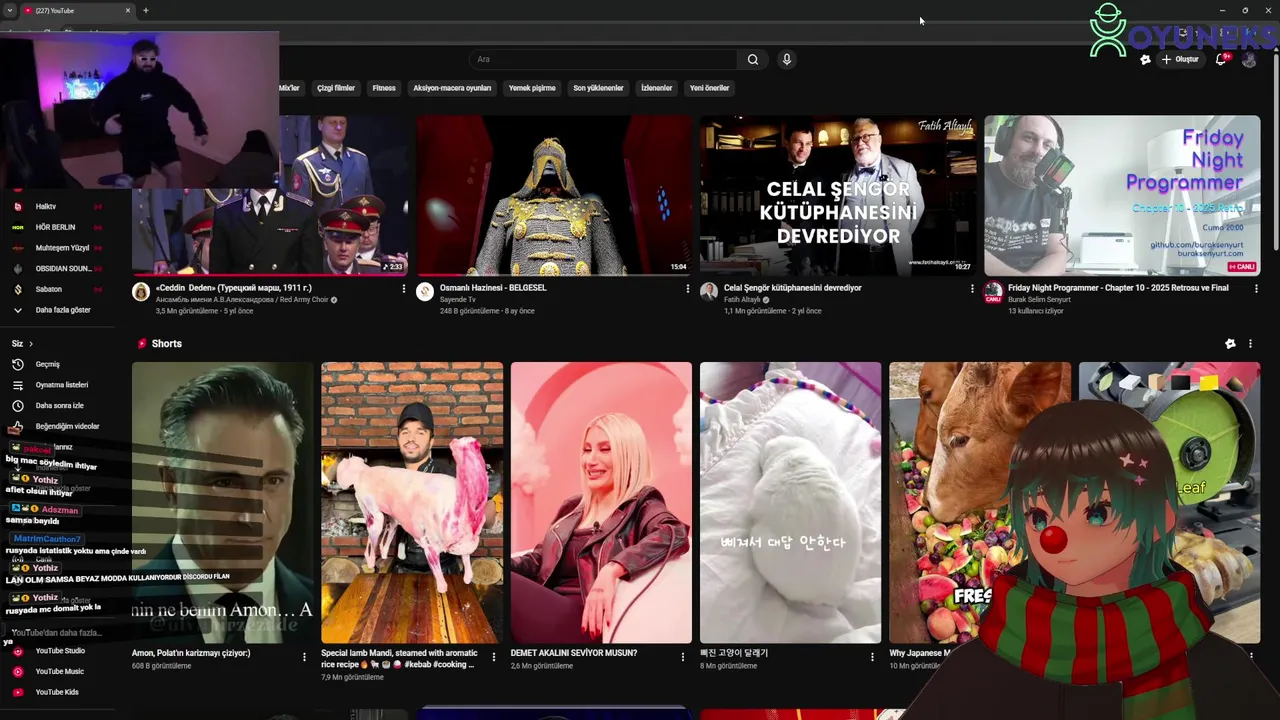Open the Special lamb Mandi short thumbnail
This screenshot has width=1280, height=720.
click(412, 502)
